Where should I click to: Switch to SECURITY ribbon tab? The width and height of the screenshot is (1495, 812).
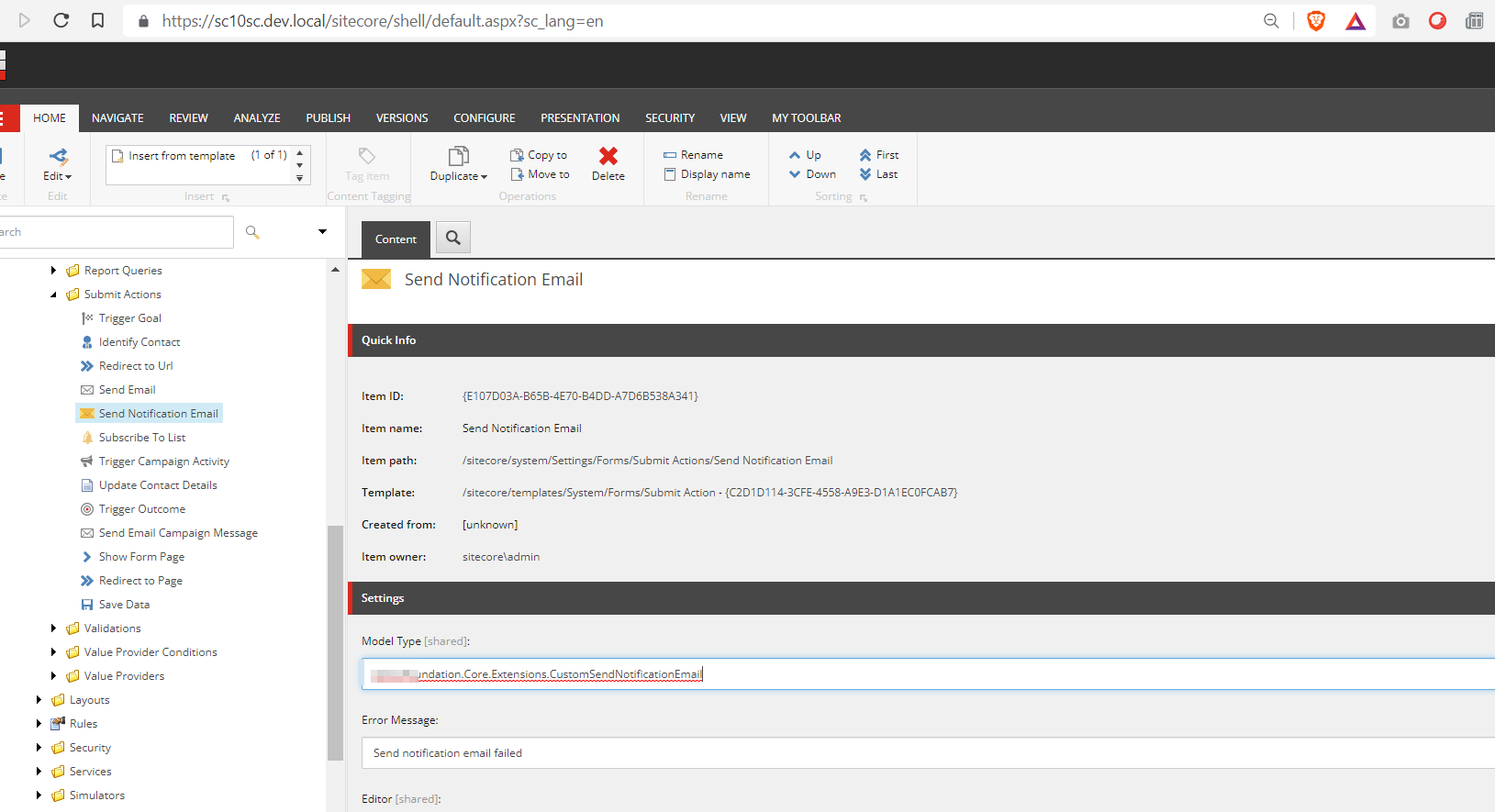(x=670, y=118)
